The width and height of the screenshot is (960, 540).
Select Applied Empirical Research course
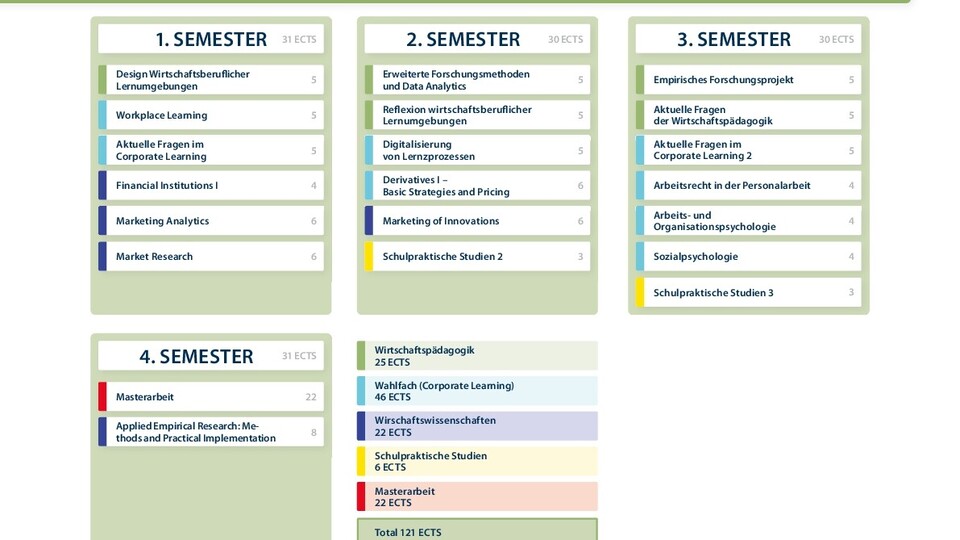point(211,432)
